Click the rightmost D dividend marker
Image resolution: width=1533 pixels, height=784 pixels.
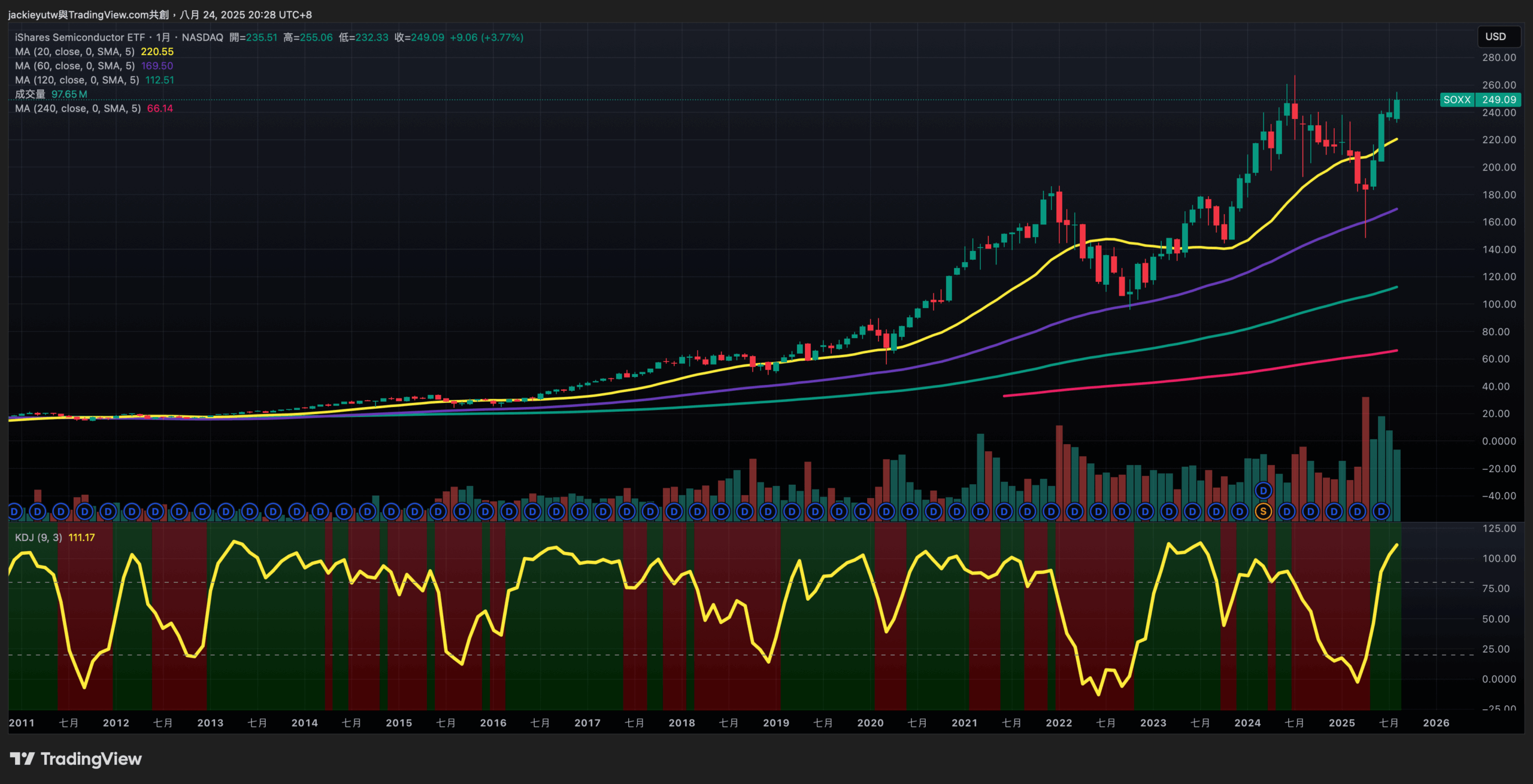coord(1381,512)
